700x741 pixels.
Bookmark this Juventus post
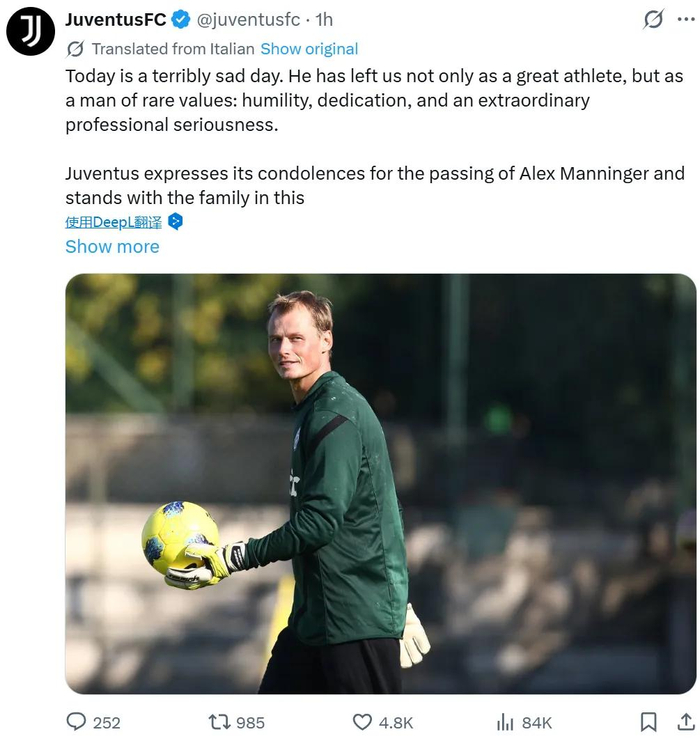(648, 721)
